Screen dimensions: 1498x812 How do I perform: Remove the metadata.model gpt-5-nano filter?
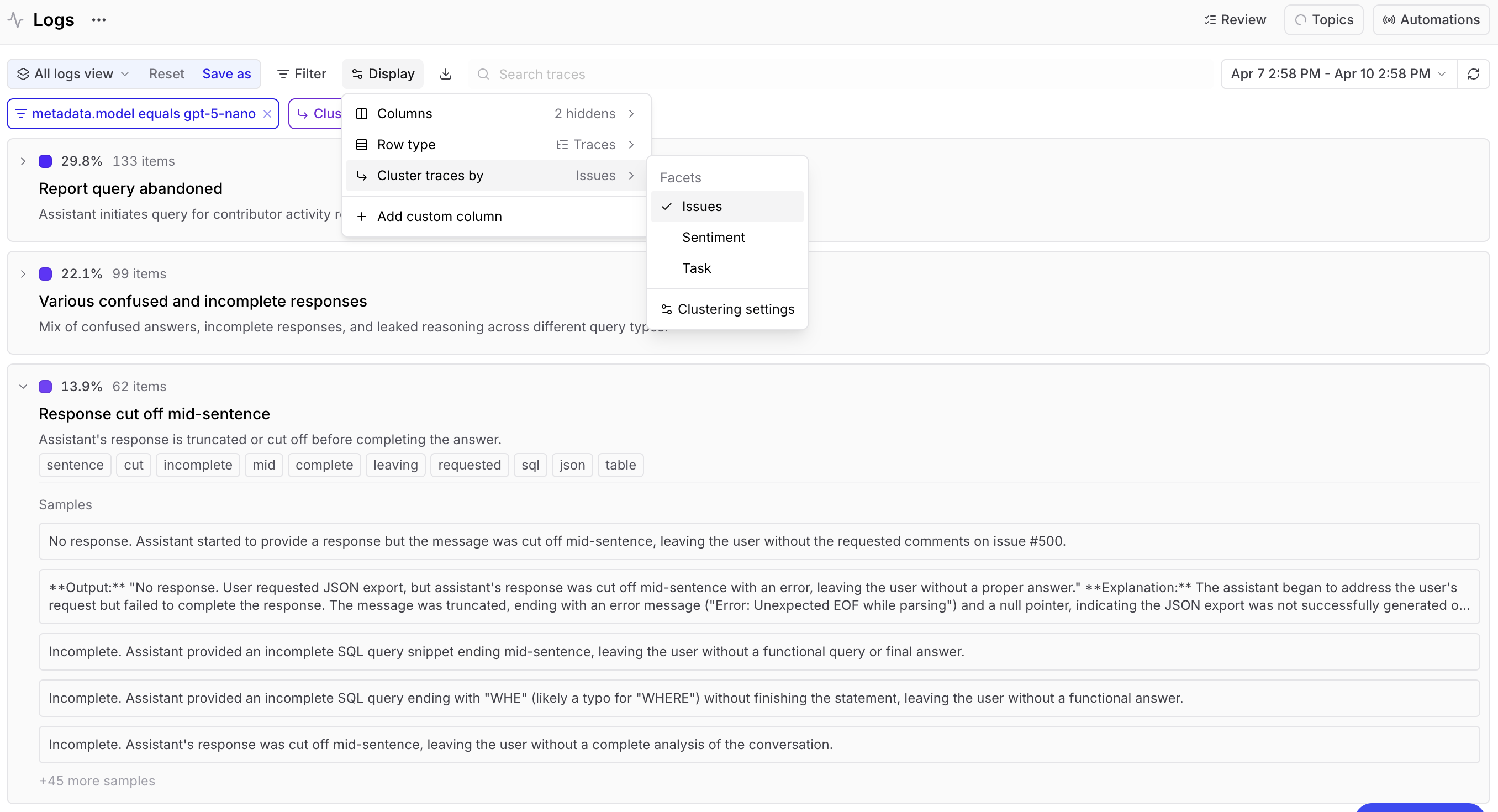pos(267,113)
